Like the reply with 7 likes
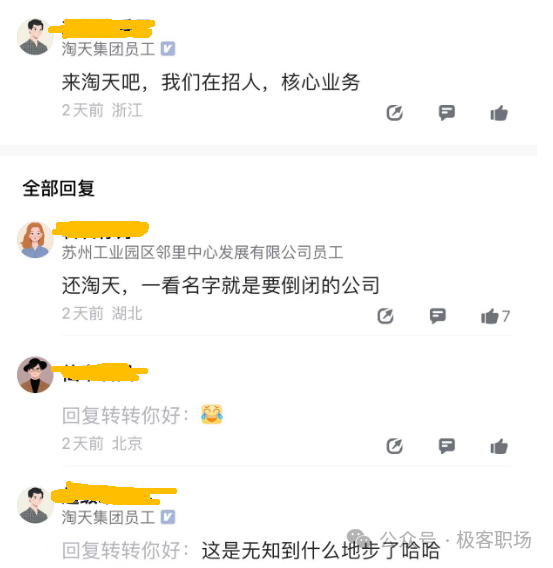The image size is (553, 568). click(495, 316)
